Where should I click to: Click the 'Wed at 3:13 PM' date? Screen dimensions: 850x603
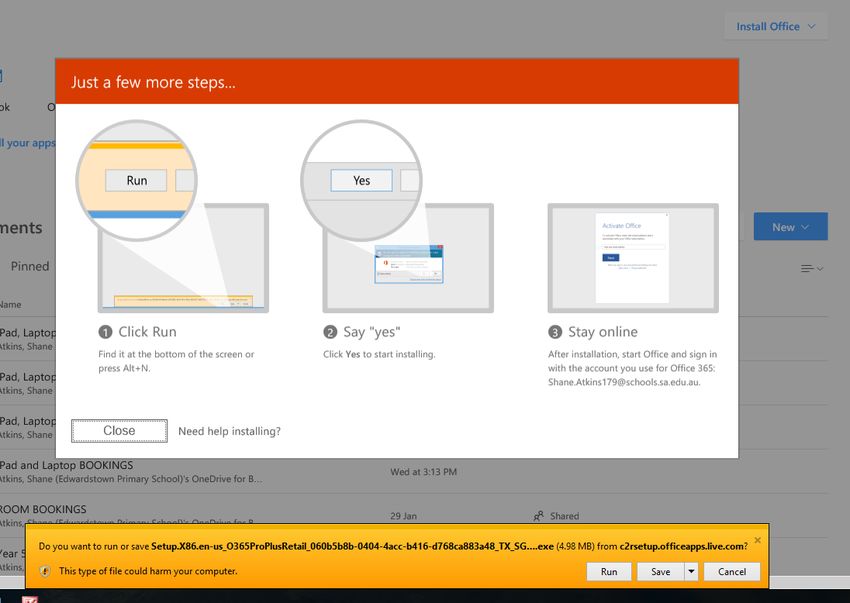tap(423, 472)
